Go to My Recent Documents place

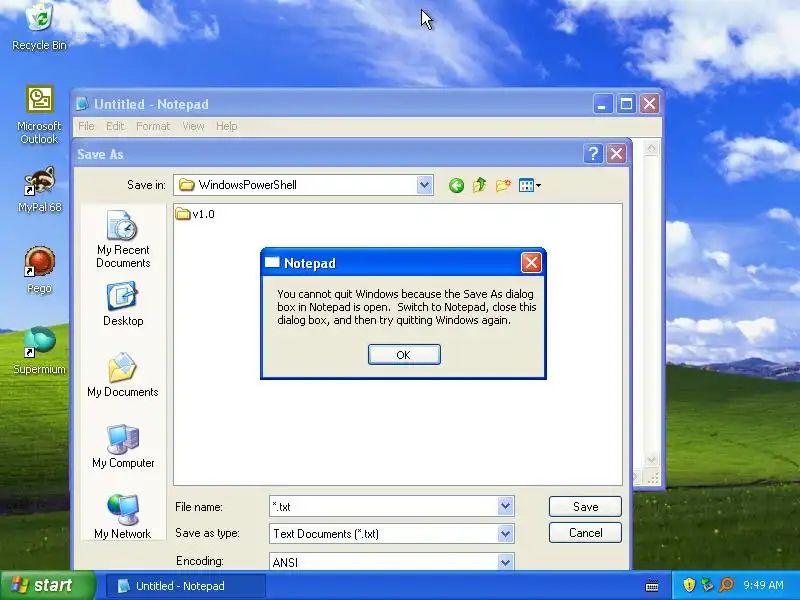(x=123, y=240)
